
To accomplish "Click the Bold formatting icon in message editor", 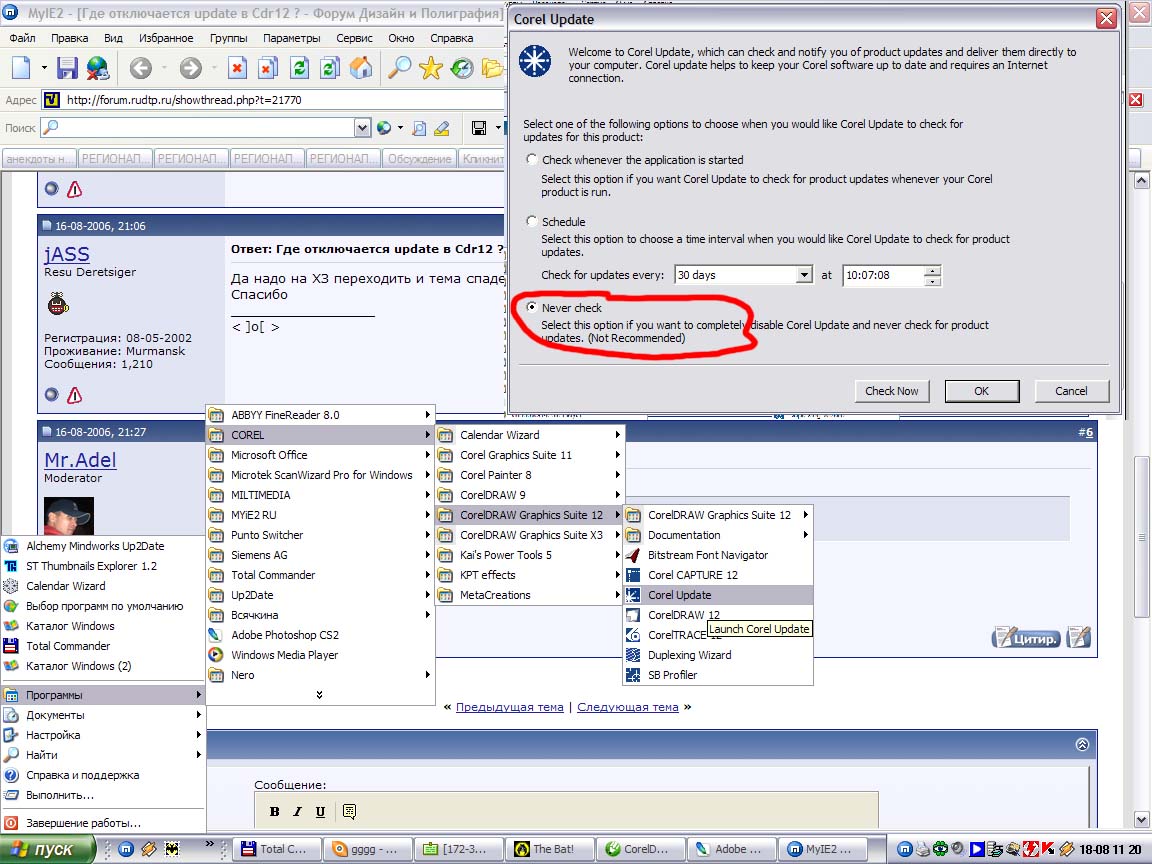I will (x=274, y=811).
